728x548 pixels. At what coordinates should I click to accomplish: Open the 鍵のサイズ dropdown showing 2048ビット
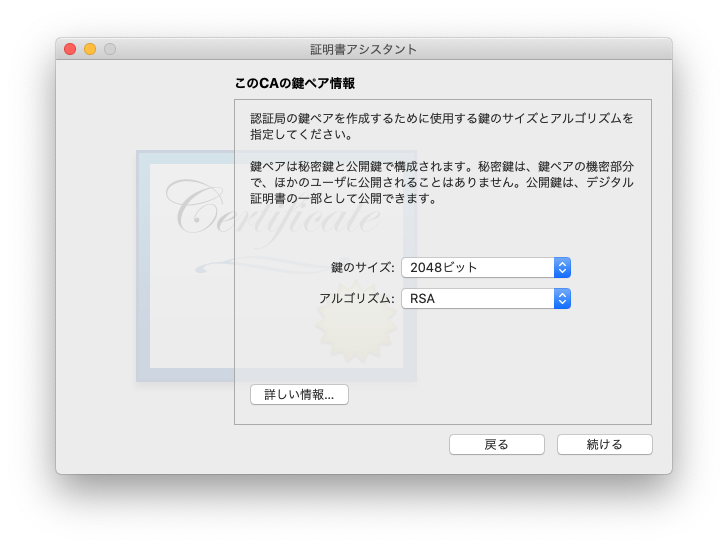coord(486,267)
